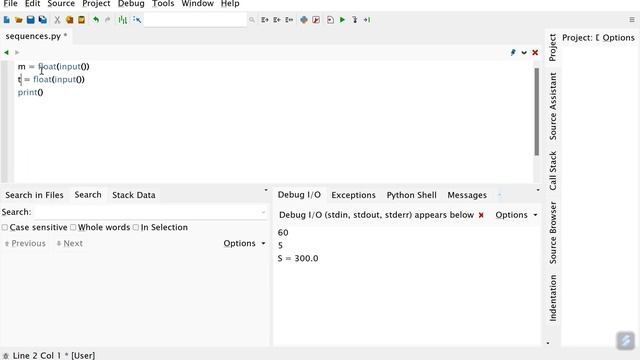
Task: Select the Debug I/O tab
Action: point(299,195)
